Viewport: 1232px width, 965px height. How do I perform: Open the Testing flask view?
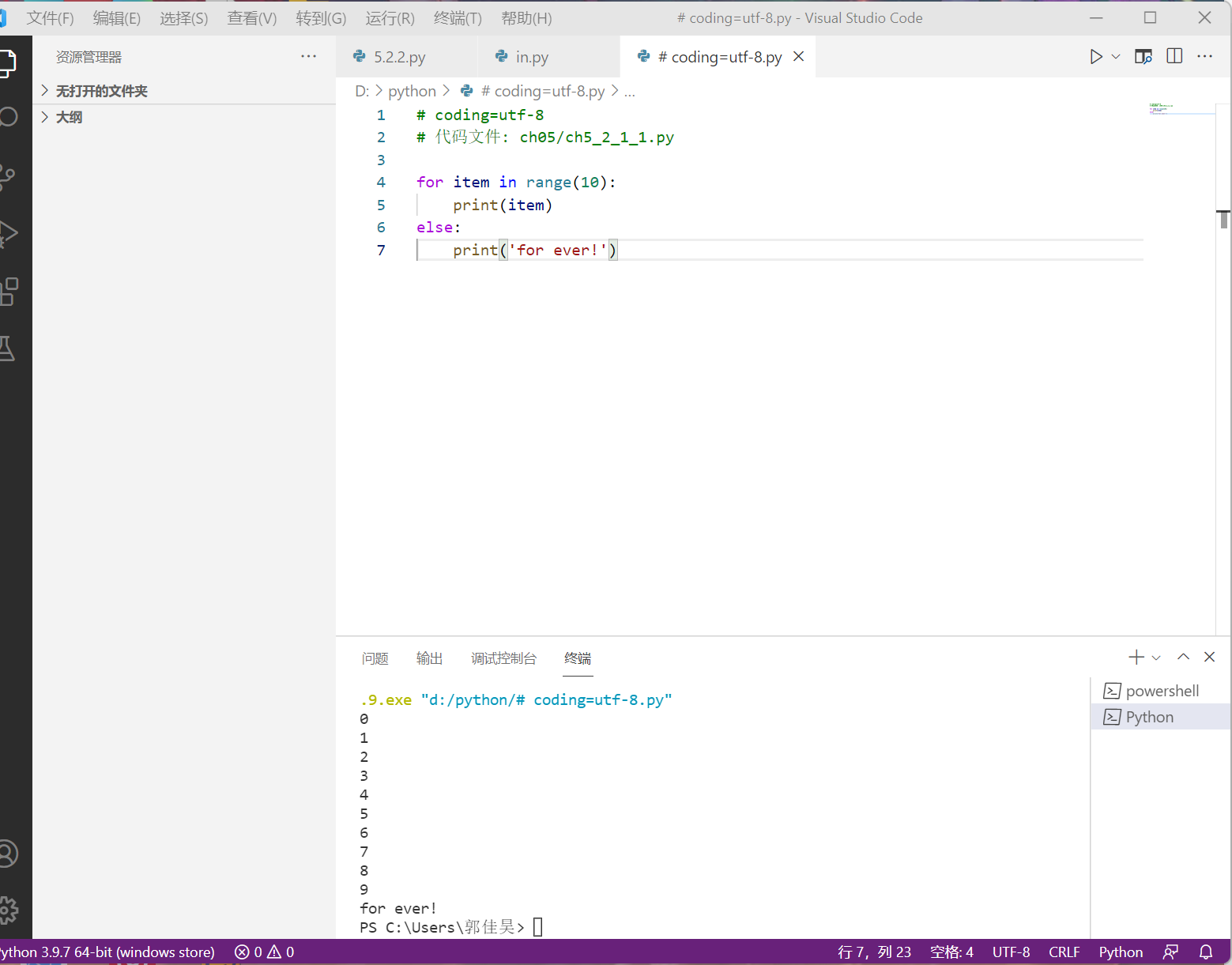(x=8, y=349)
